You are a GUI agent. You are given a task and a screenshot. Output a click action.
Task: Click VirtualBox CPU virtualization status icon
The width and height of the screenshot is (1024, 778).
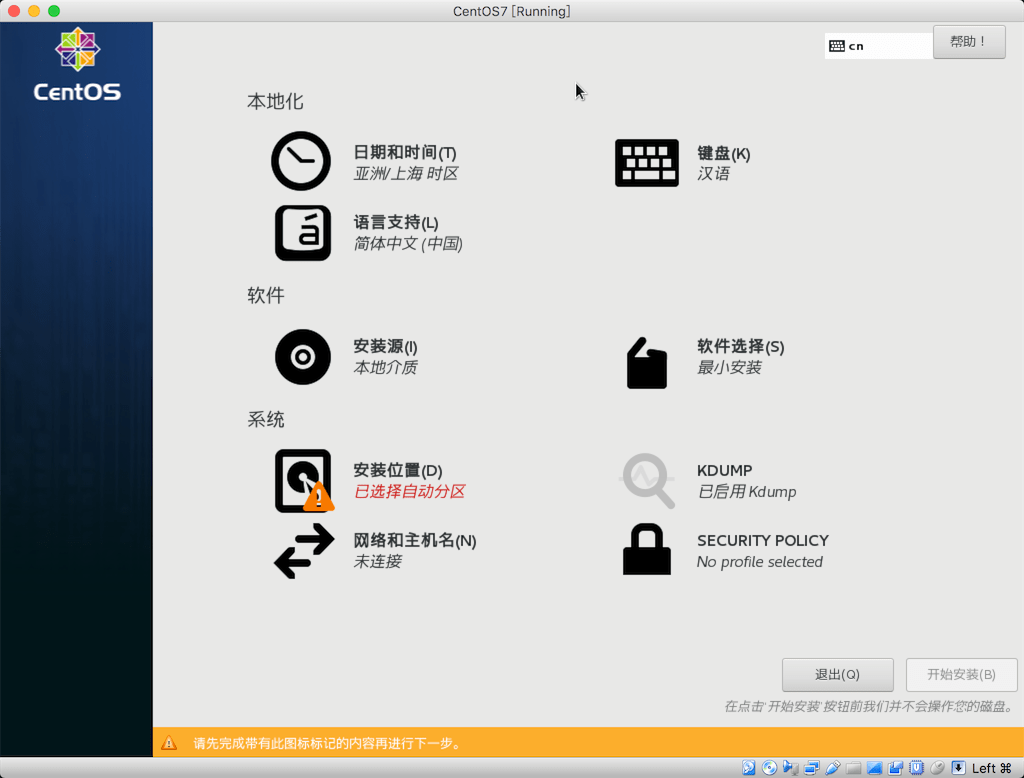(x=916, y=768)
